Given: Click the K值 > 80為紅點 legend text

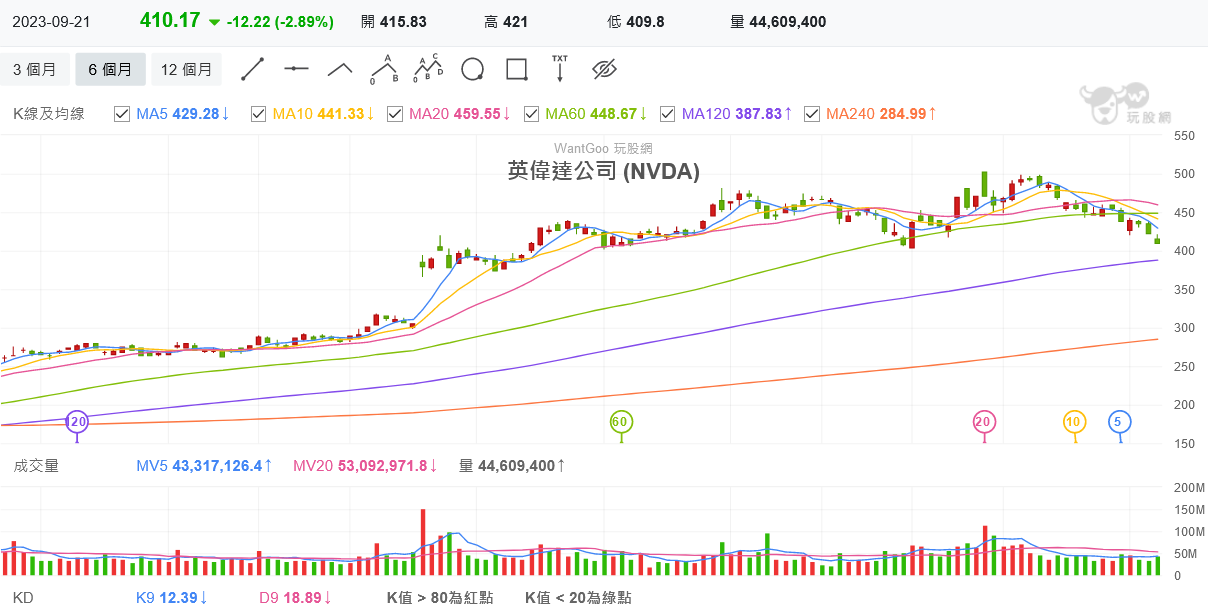Looking at the screenshot, I should tap(440, 598).
